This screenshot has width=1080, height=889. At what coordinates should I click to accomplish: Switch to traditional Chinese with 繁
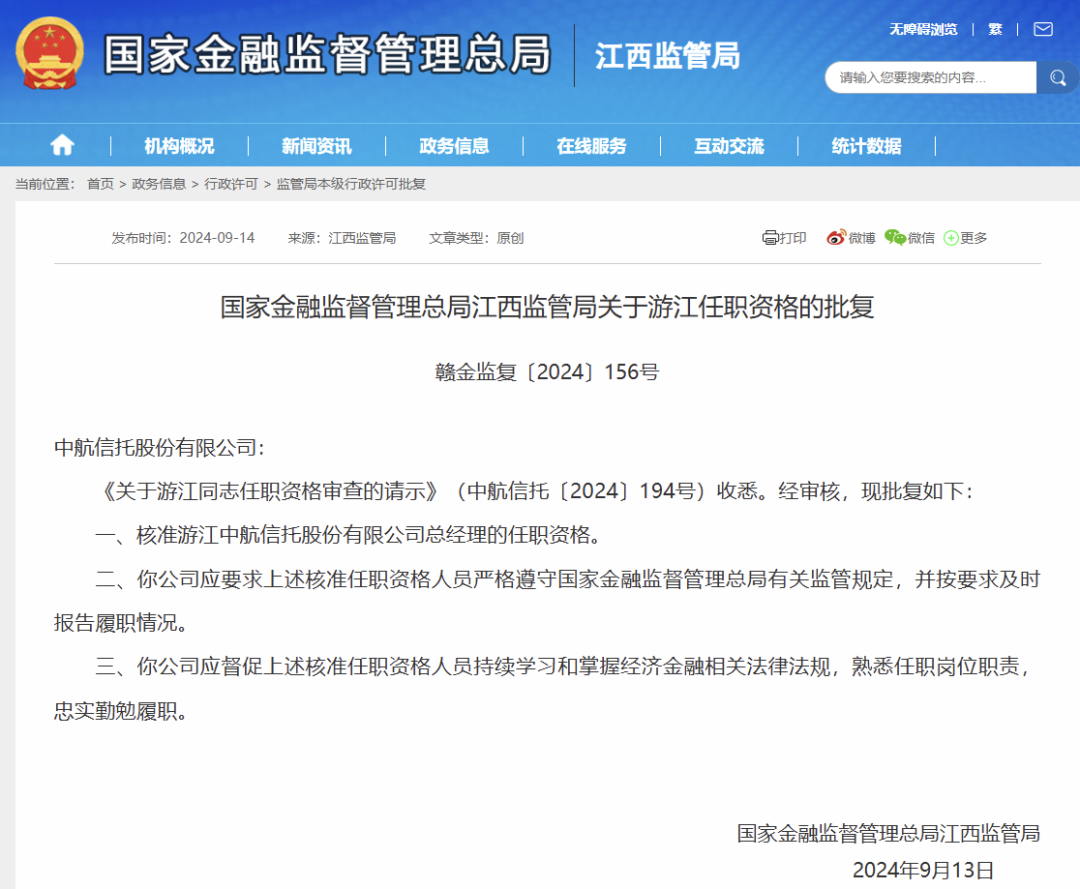[995, 30]
